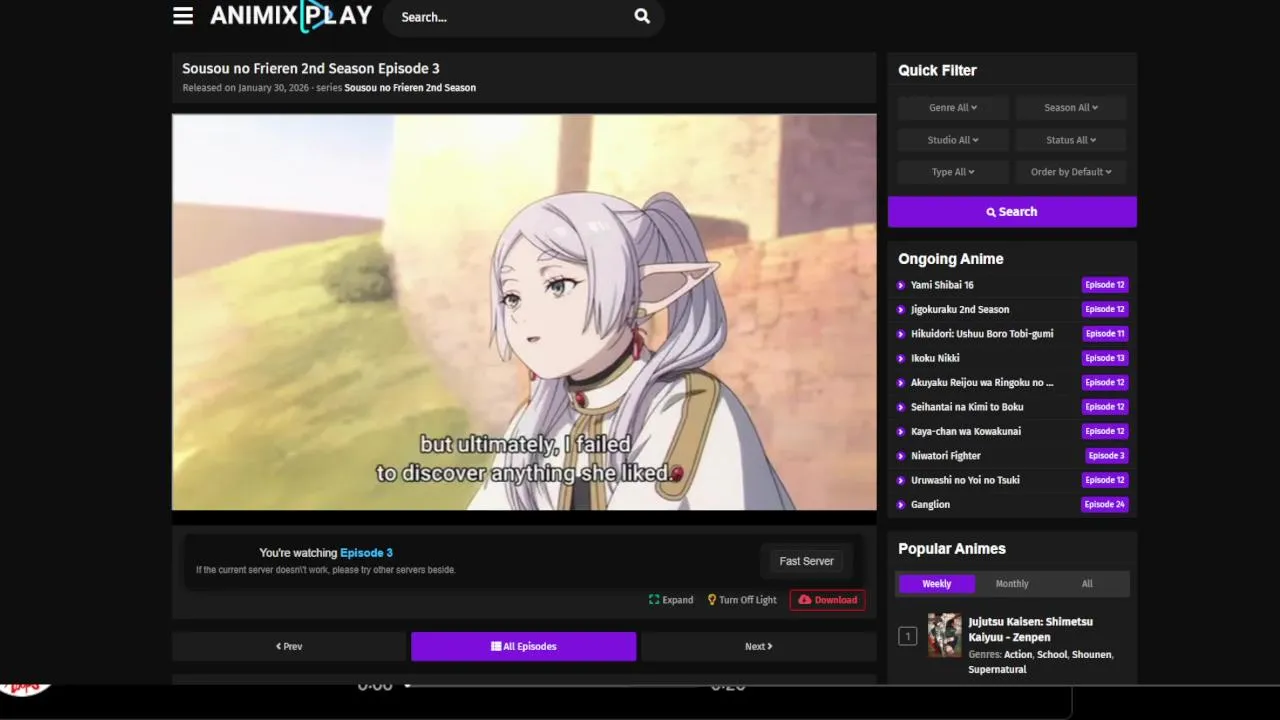Click the blue Episode 3 text
Viewport: 1280px width, 720px height.
pyautogui.click(x=366, y=553)
